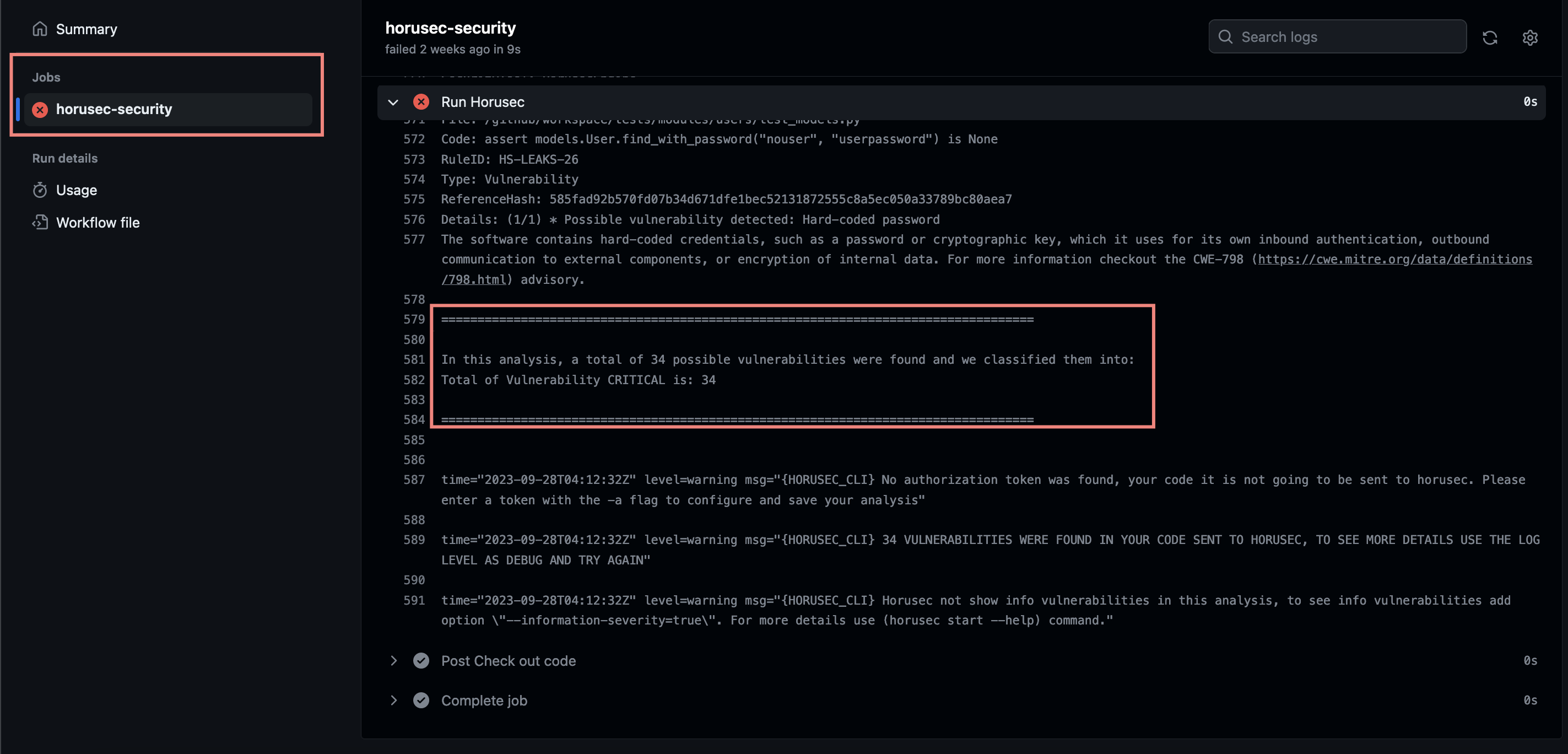Click log line number 591
The width and height of the screenshot is (1568, 754).
point(414,601)
